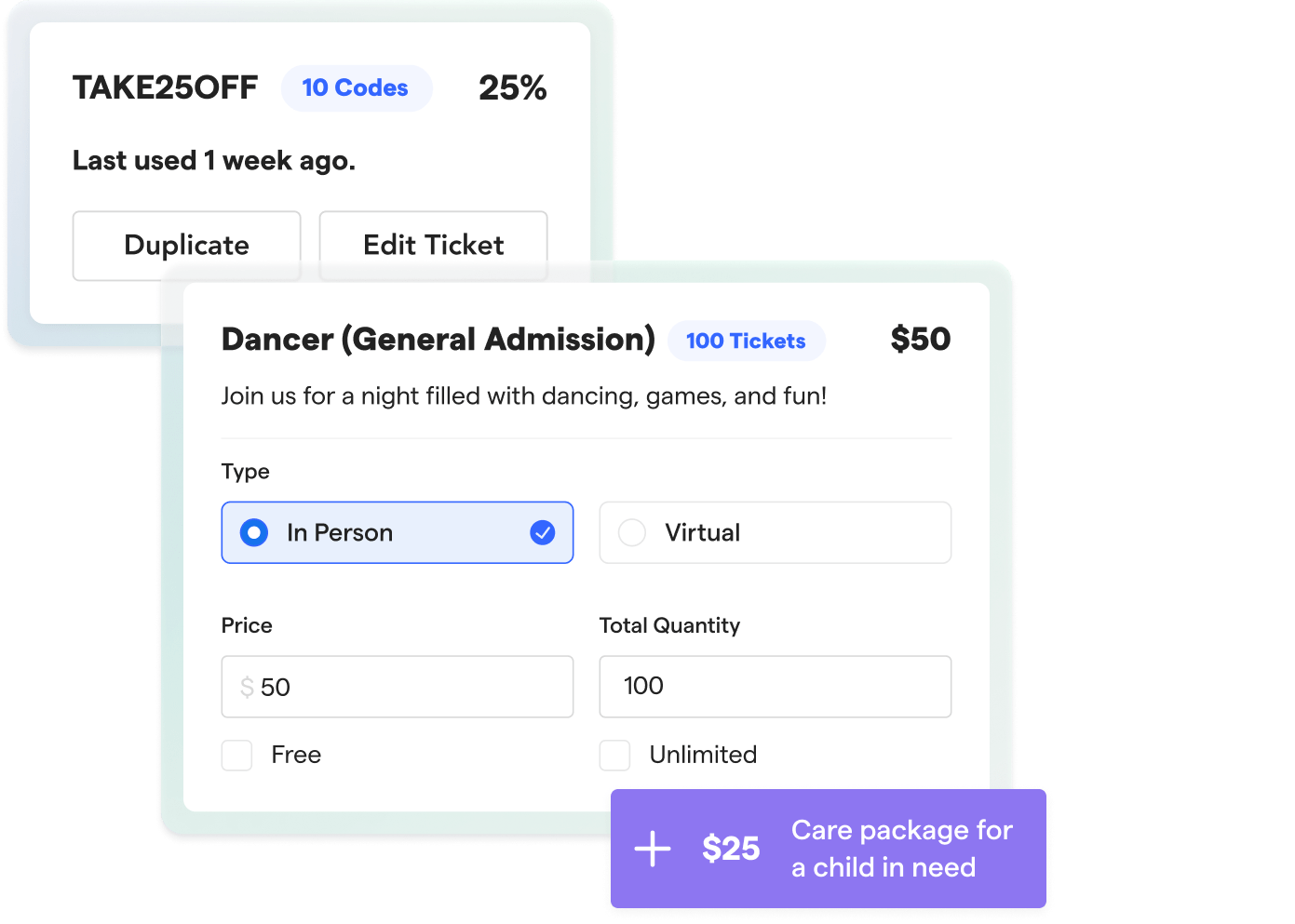Viewport: 1295px width, 924px height.
Task: Click the $50 ticket price label
Action: [x=921, y=339]
